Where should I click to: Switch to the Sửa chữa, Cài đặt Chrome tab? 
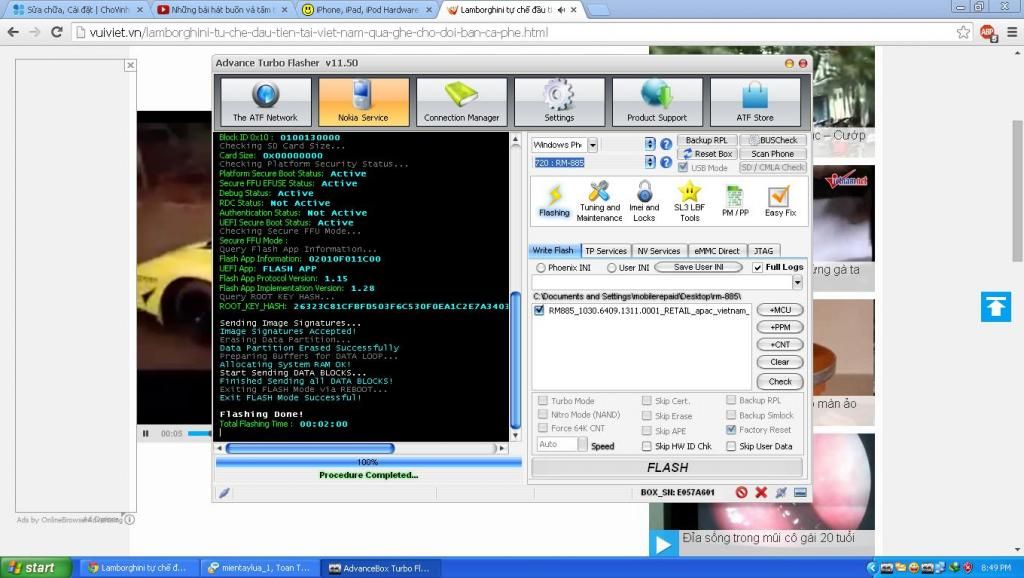point(78,10)
